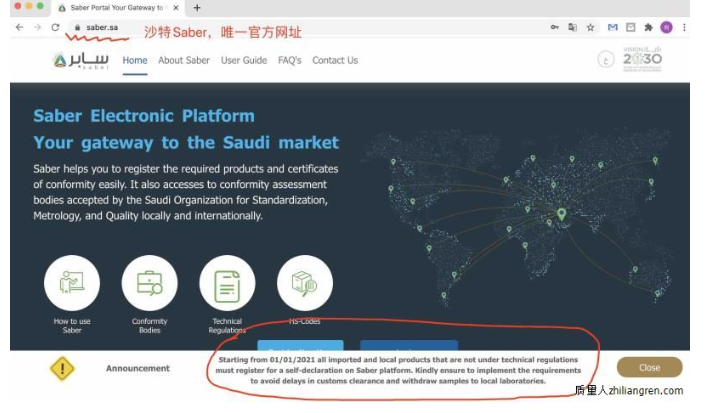Viewport: 724px width, 413px height.
Task: Switch language with the Arabic circle icon
Action: pyautogui.click(x=606, y=60)
